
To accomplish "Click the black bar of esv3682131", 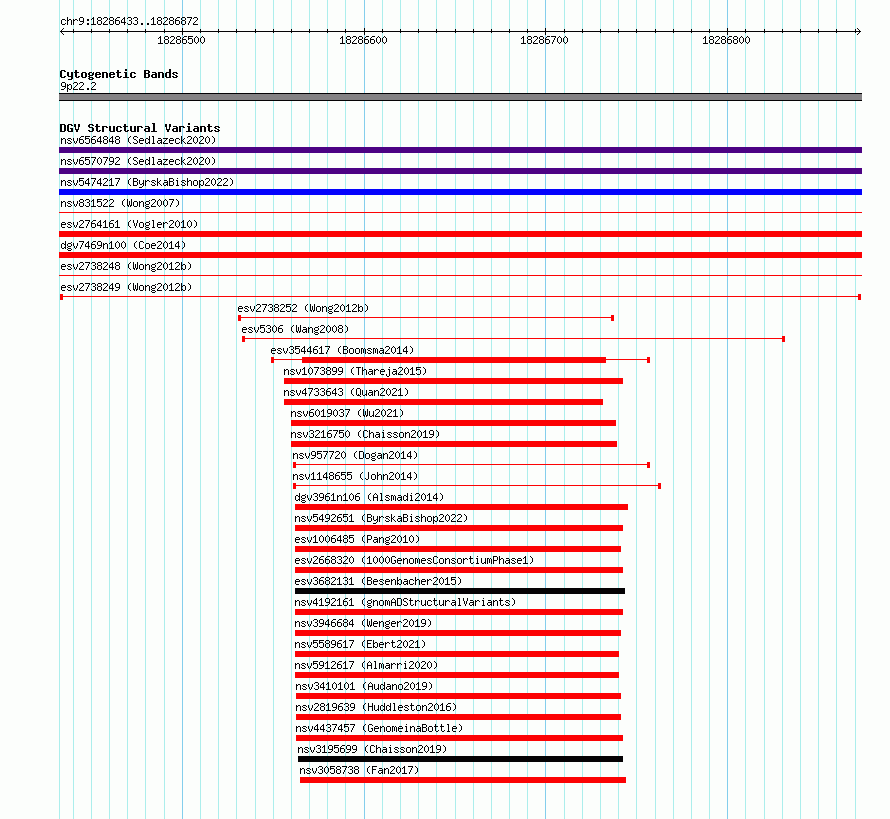I will pyautogui.click(x=460, y=591).
